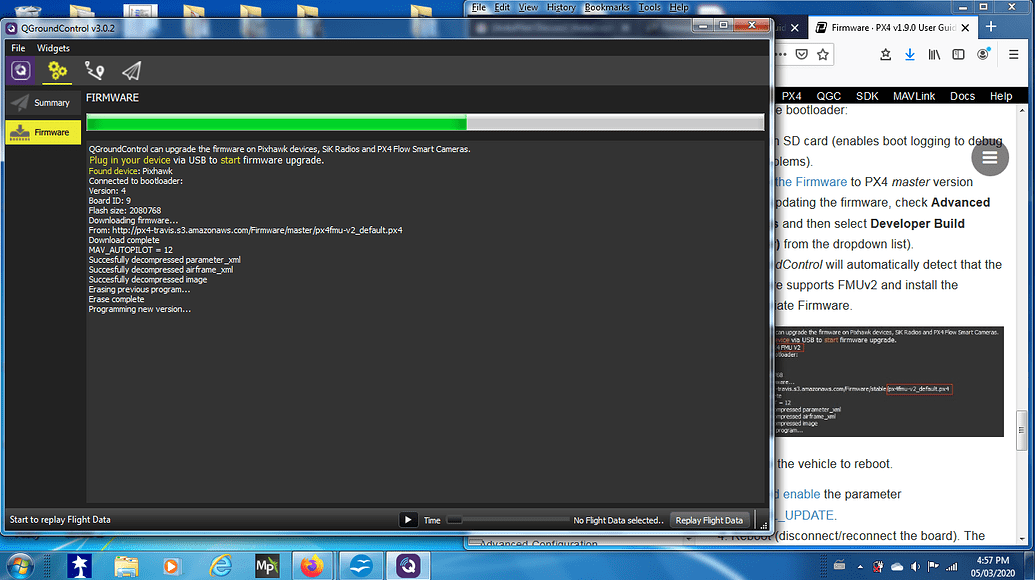The height and width of the screenshot is (580, 1035).
Task: Follow the '_UPDATE' parameter link
Action: pos(809,515)
